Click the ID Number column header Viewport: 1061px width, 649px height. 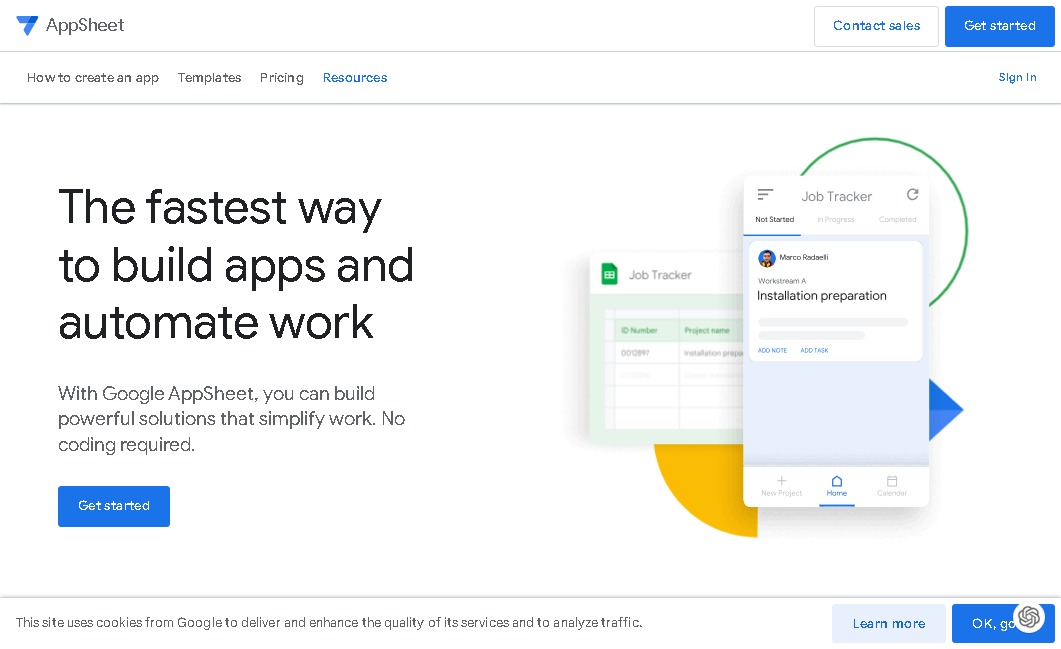click(x=639, y=330)
